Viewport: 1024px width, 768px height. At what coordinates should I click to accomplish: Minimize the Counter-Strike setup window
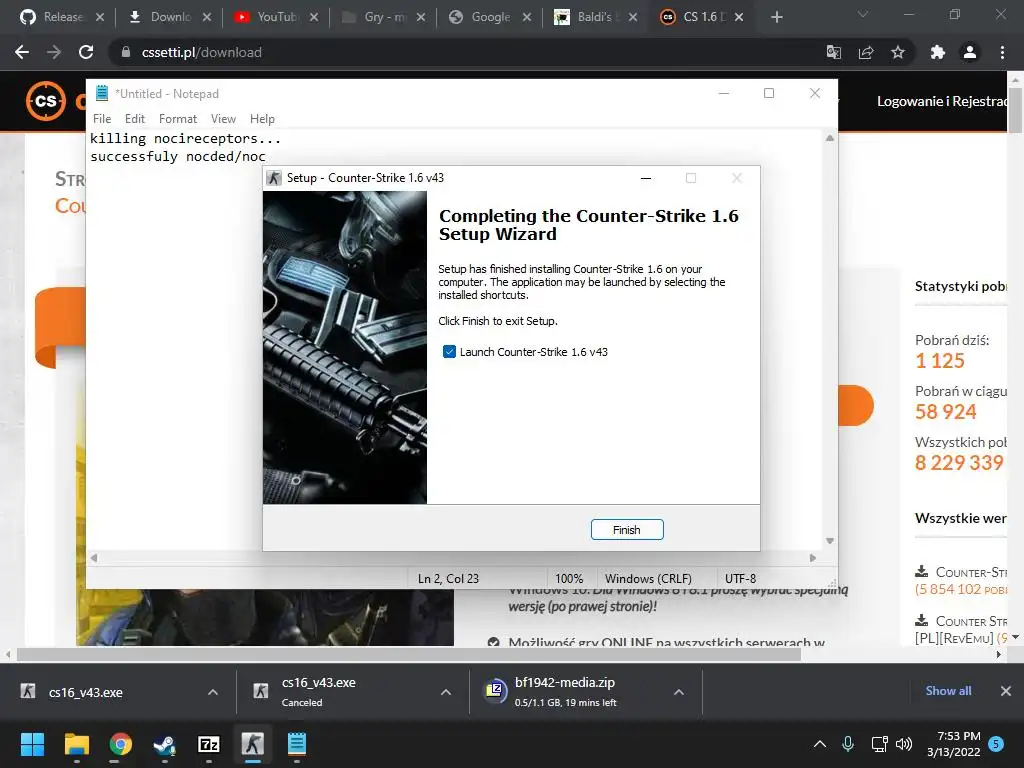point(646,178)
